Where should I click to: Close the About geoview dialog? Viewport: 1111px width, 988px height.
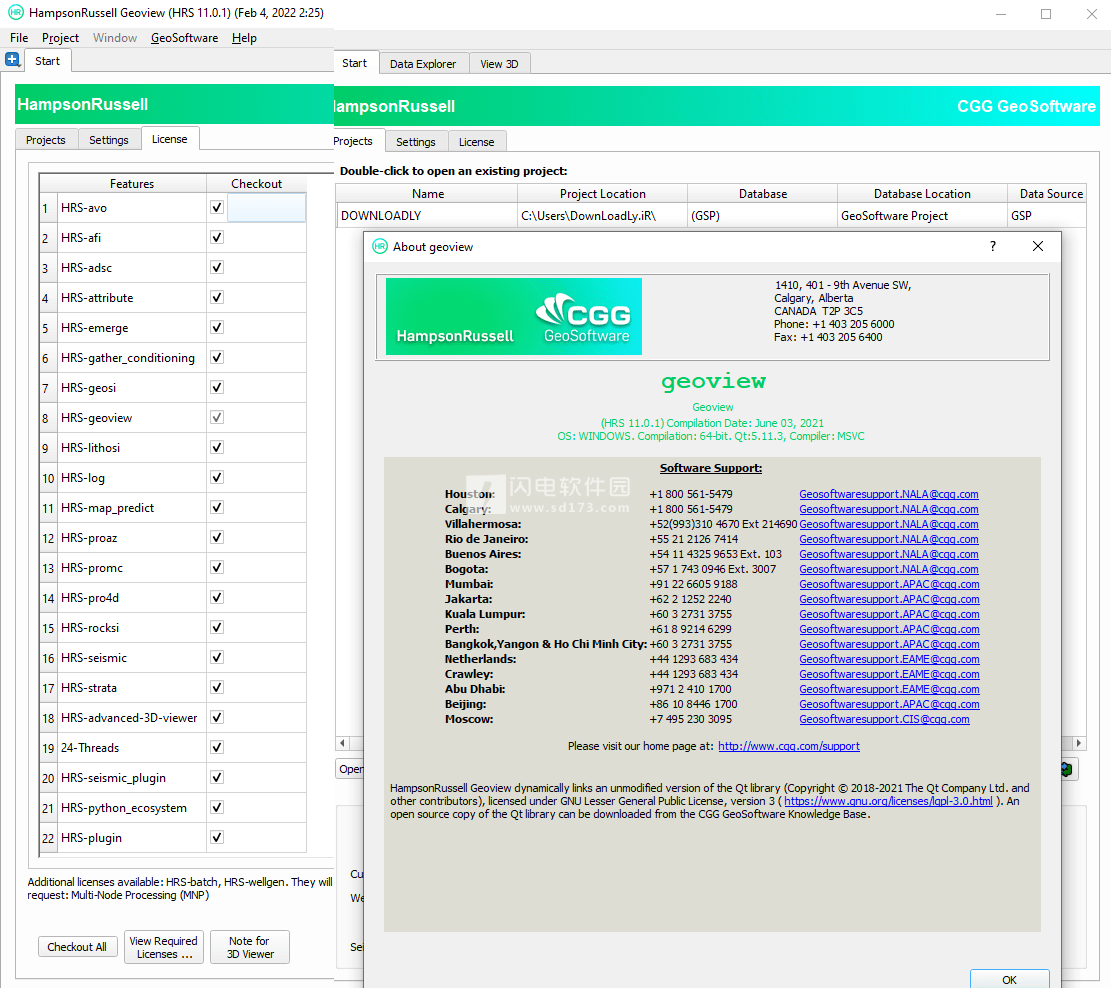(1038, 246)
